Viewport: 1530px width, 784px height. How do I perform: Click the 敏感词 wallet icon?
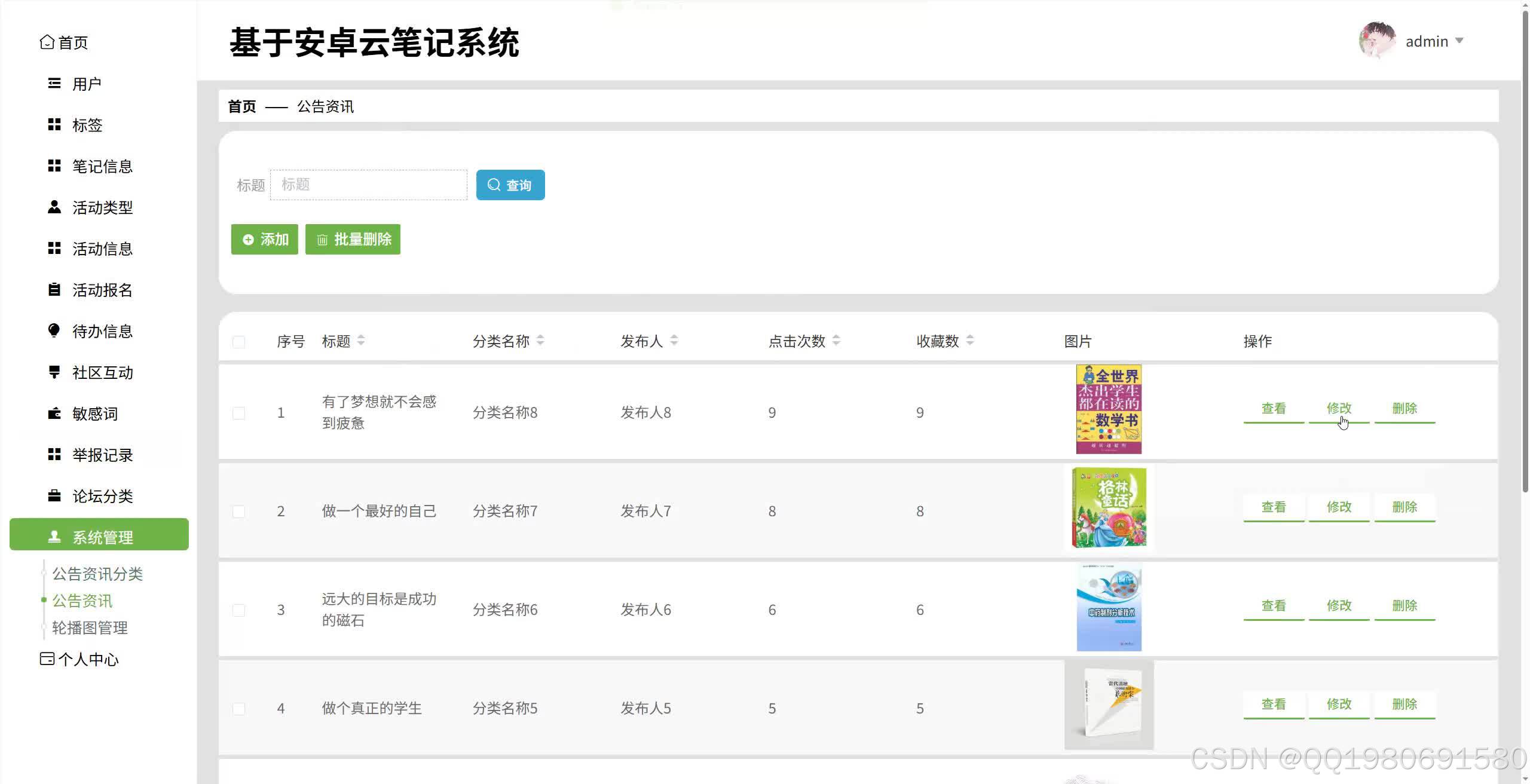click(x=54, y=414)
